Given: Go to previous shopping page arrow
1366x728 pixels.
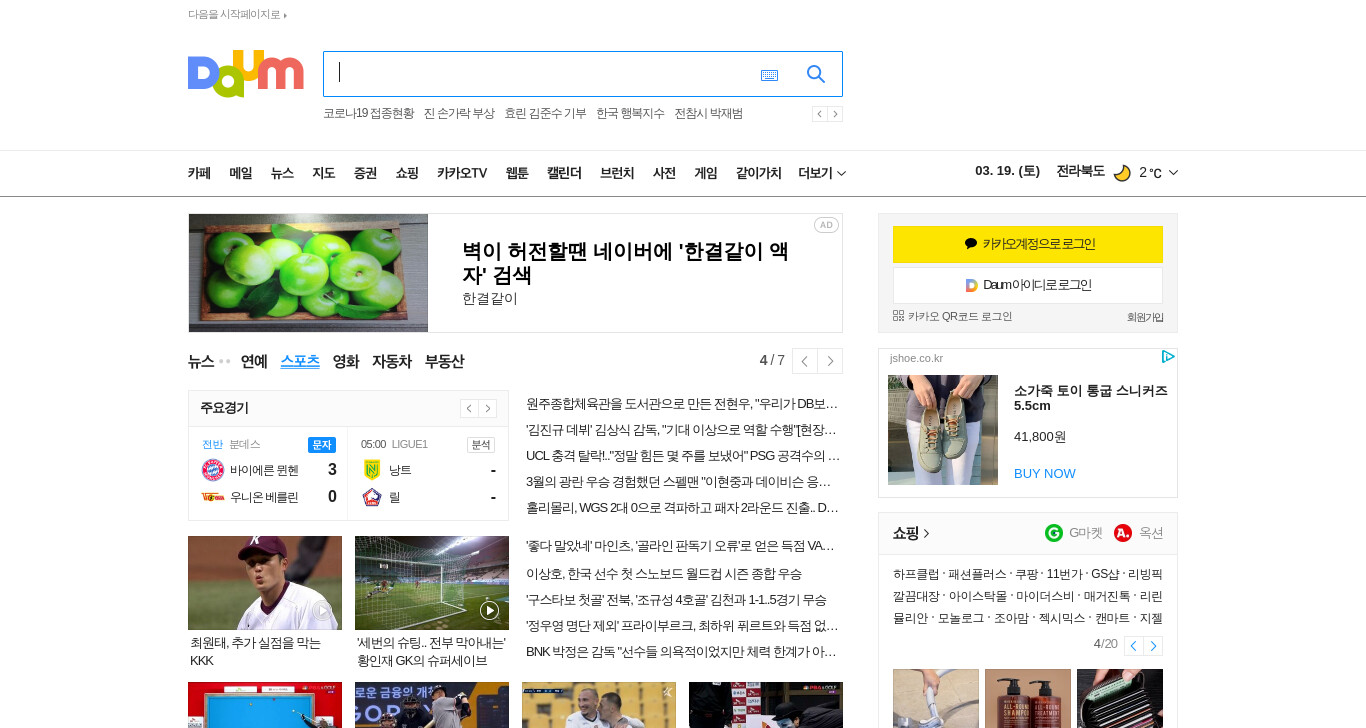Looking at the screenshot, I should tap(1133, 646).
